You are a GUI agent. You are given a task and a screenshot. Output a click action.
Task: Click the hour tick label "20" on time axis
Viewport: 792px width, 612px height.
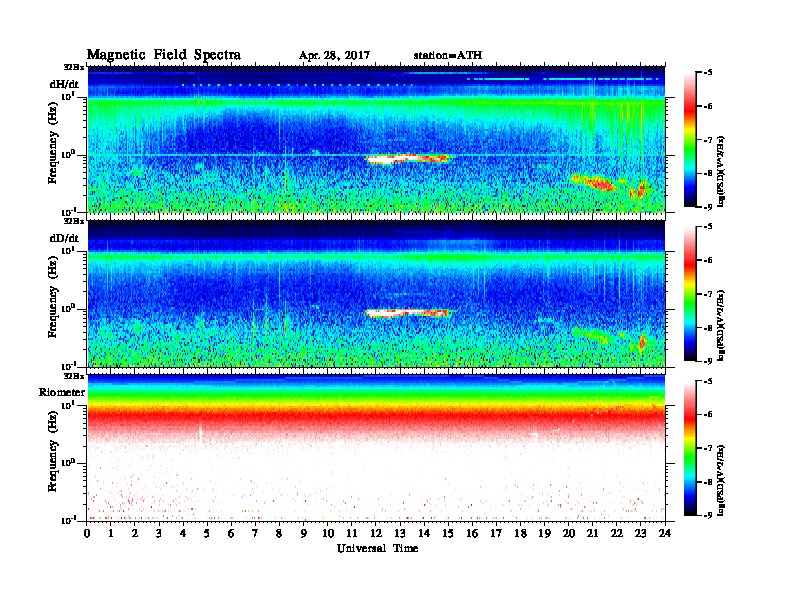point(569,533)
